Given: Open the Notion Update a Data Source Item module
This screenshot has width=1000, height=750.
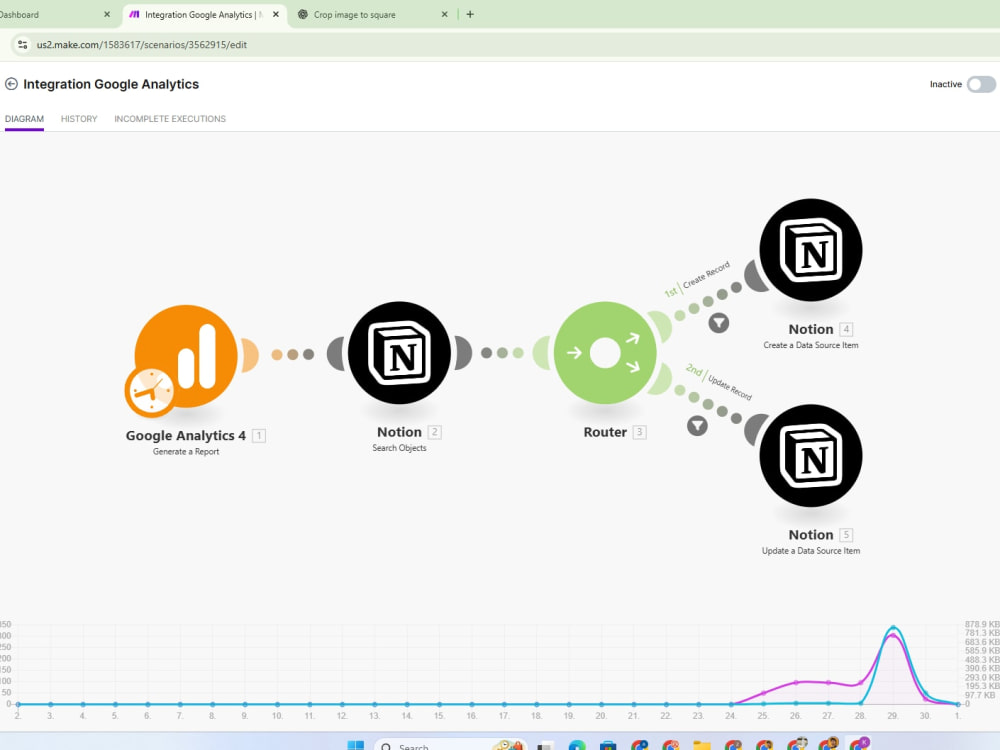Looking at the screenshot, I should 811,455.
